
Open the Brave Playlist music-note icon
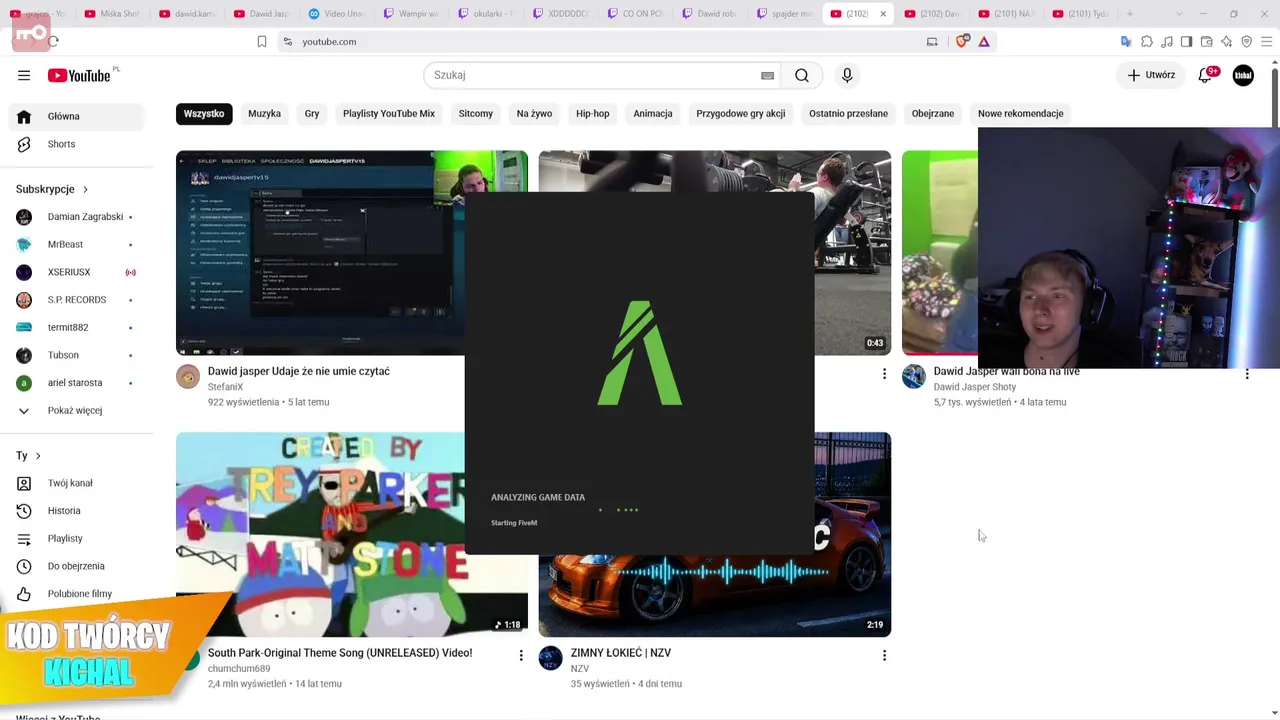(x=1166, y=41)
